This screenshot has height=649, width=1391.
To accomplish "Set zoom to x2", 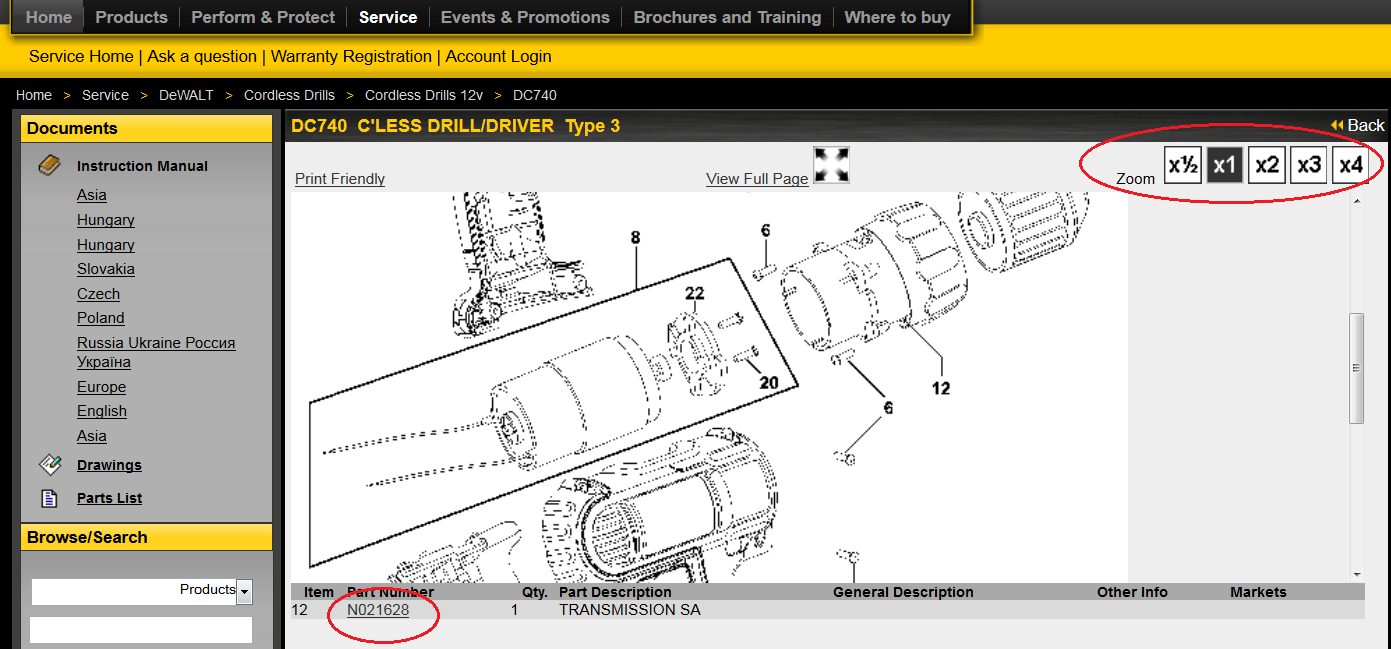I will coord(1267,165).
